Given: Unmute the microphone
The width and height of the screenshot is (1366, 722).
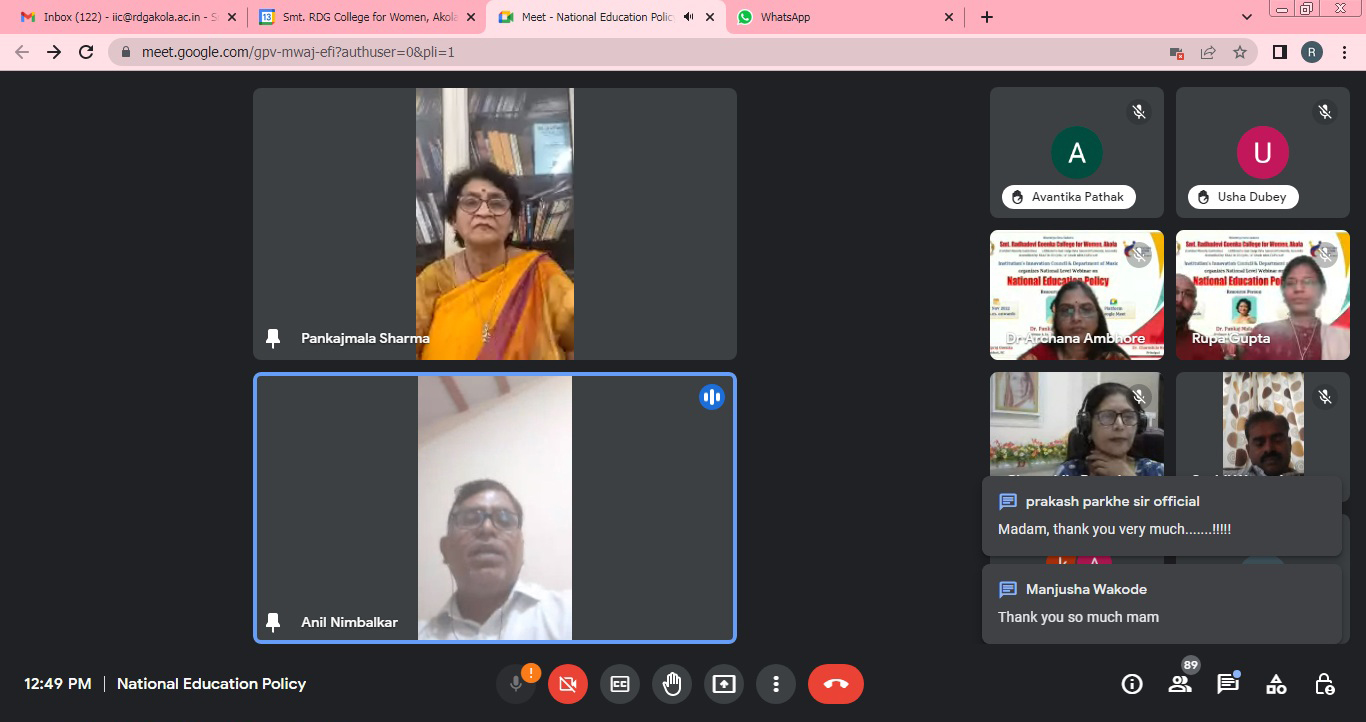Looking at the screenshot, I should [x=516, y=684].
